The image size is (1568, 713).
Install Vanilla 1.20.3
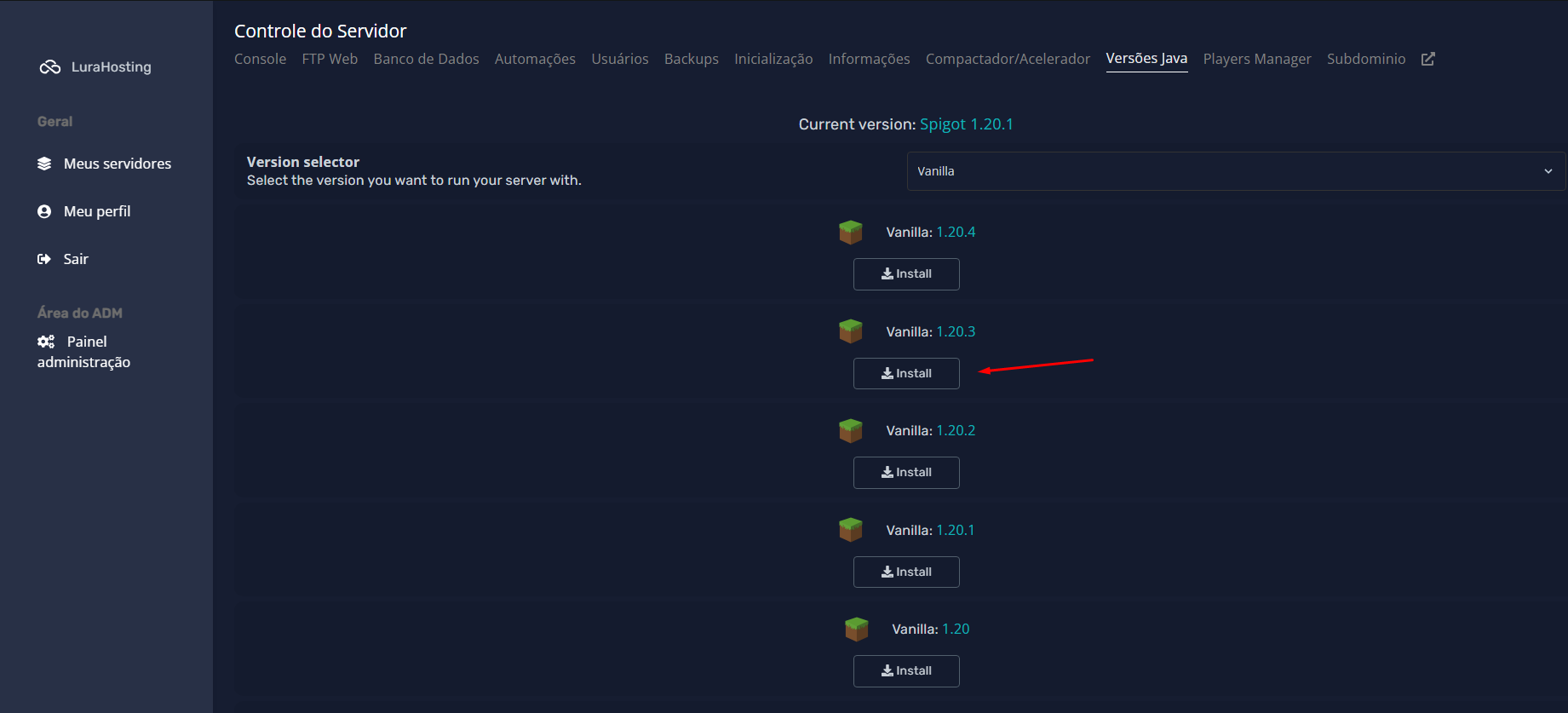[906, 373]
